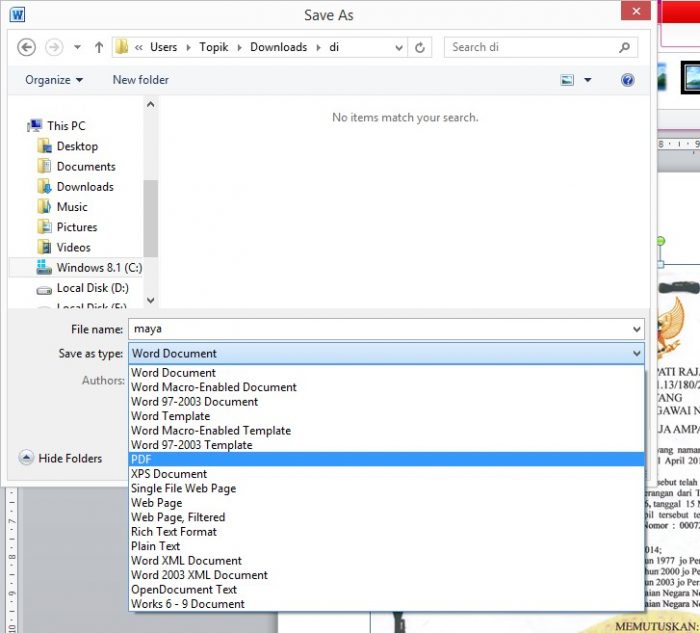The image size is (700, 633).
Task: Select Word 2003 XML Document option
Action: (386, 575)
